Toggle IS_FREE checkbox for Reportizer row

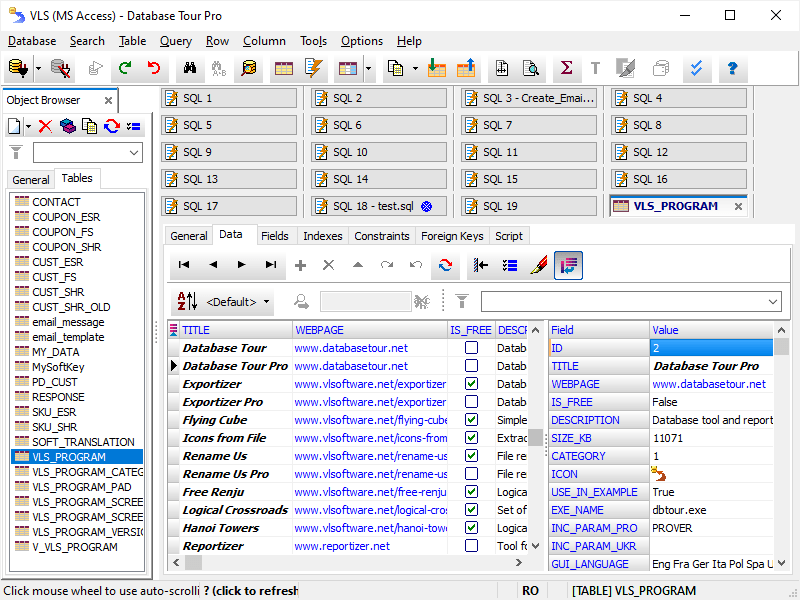point(471,546)
